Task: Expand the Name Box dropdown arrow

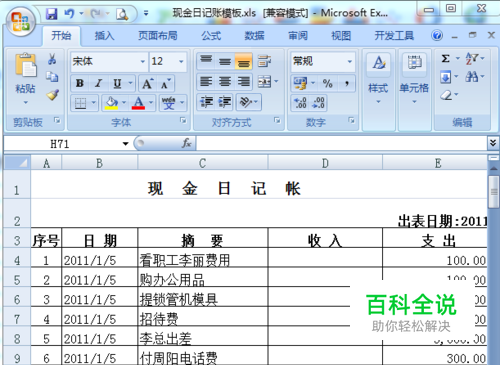Action: click(125, 144)
